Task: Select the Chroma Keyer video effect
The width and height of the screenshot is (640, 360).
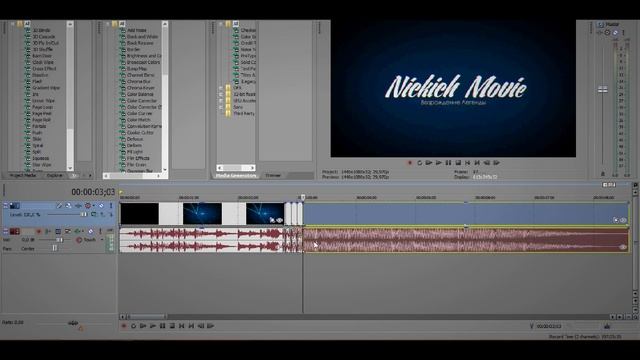Action: point(140,88)
